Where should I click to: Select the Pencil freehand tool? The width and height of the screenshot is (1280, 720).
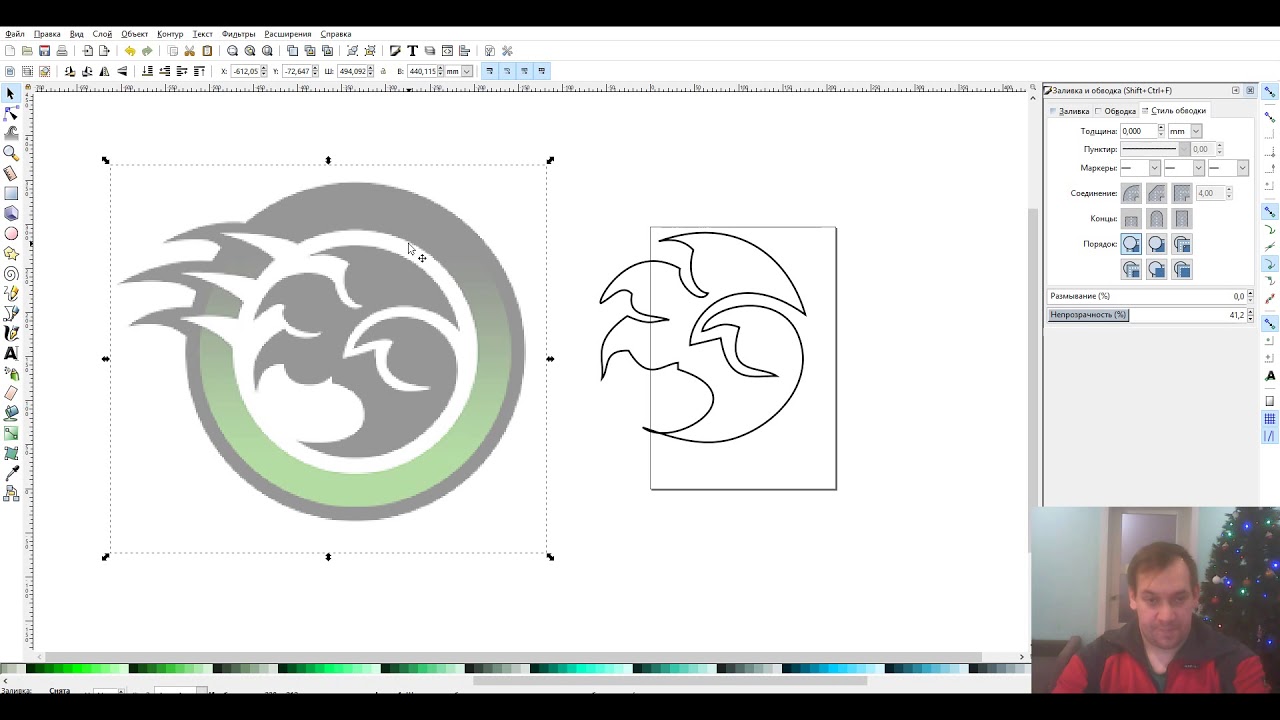(11, 293)
